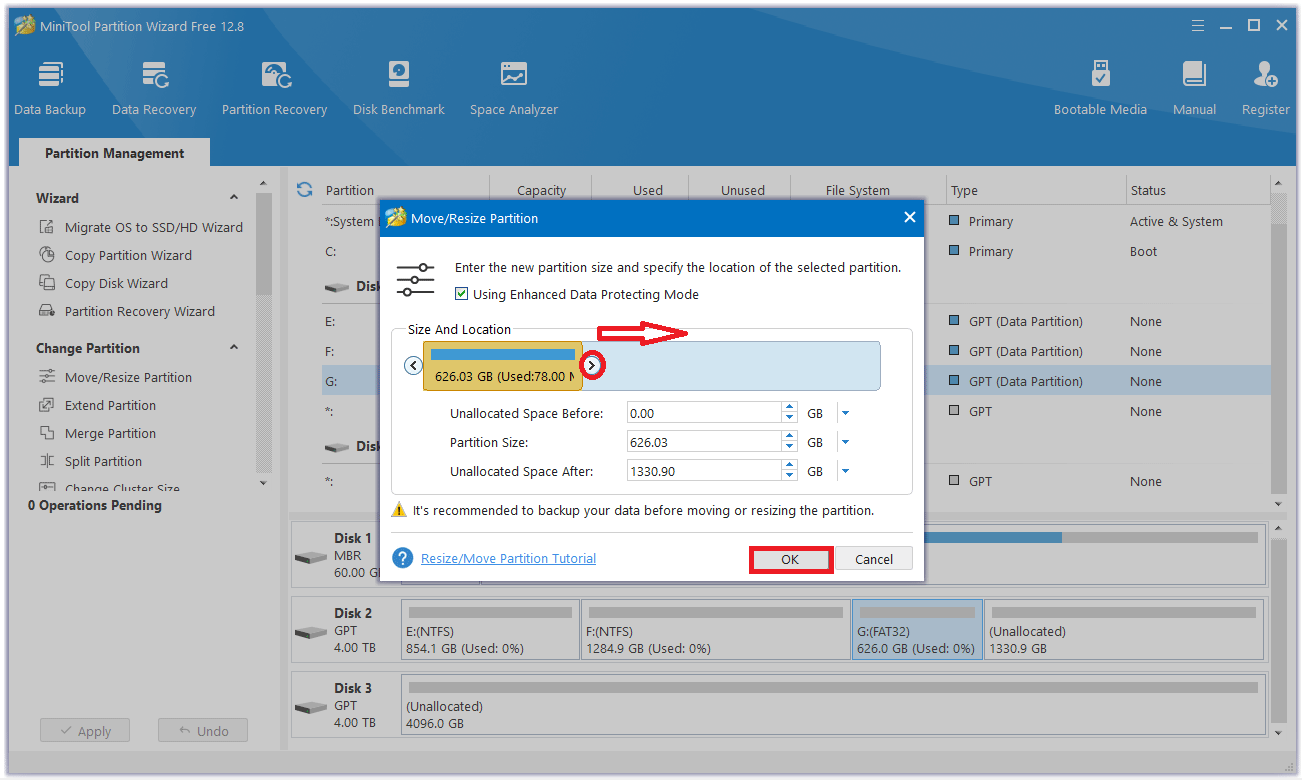Click Partition Size spinner arrows
Screen dimensions: 1302x780
[x=790, y=441]
